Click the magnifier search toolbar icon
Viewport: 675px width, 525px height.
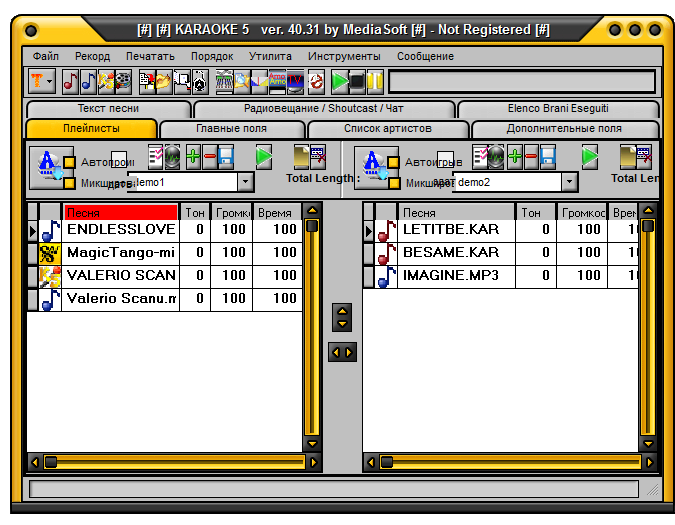click(242, 81)
